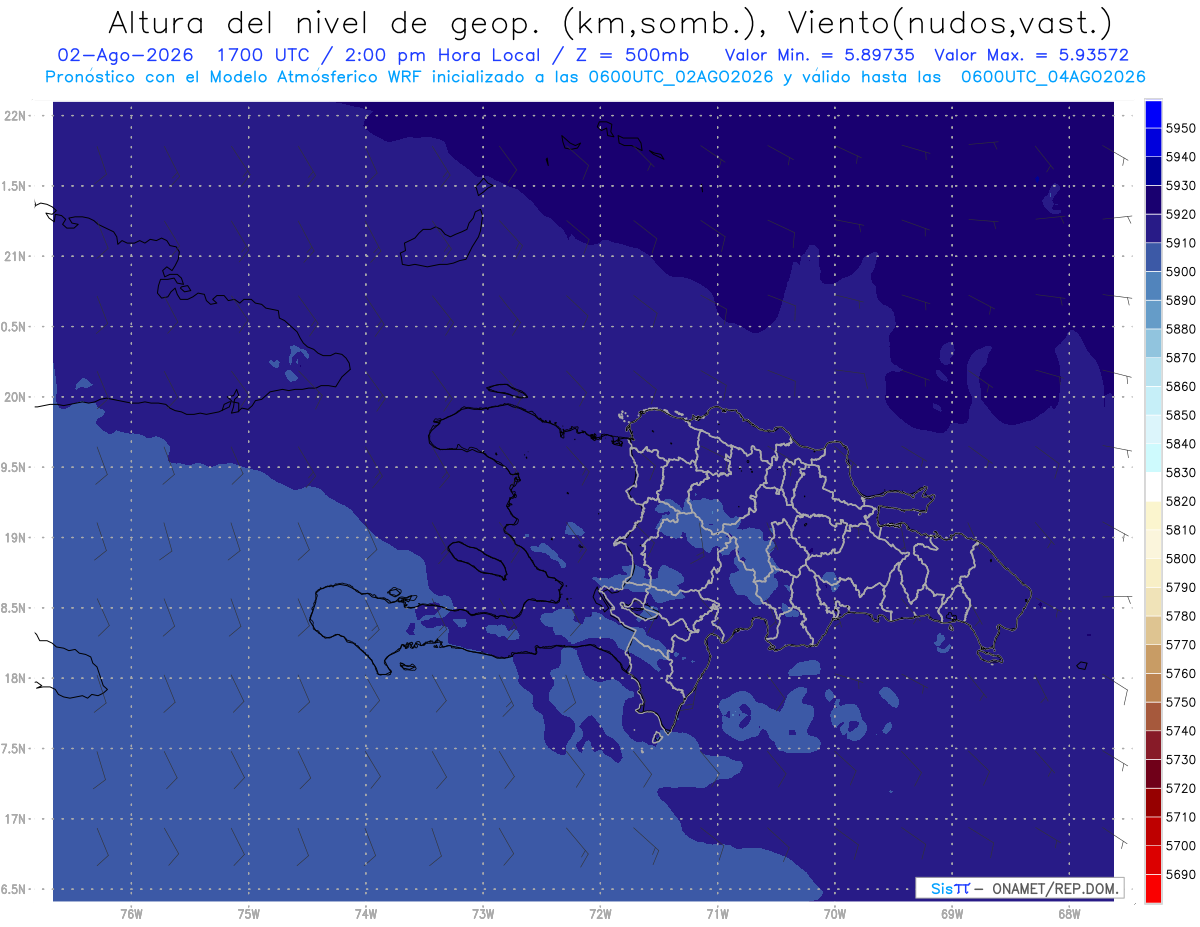Click the '73W' longitude label
This screenshot has width=1200, height=927.
[483, 914]
